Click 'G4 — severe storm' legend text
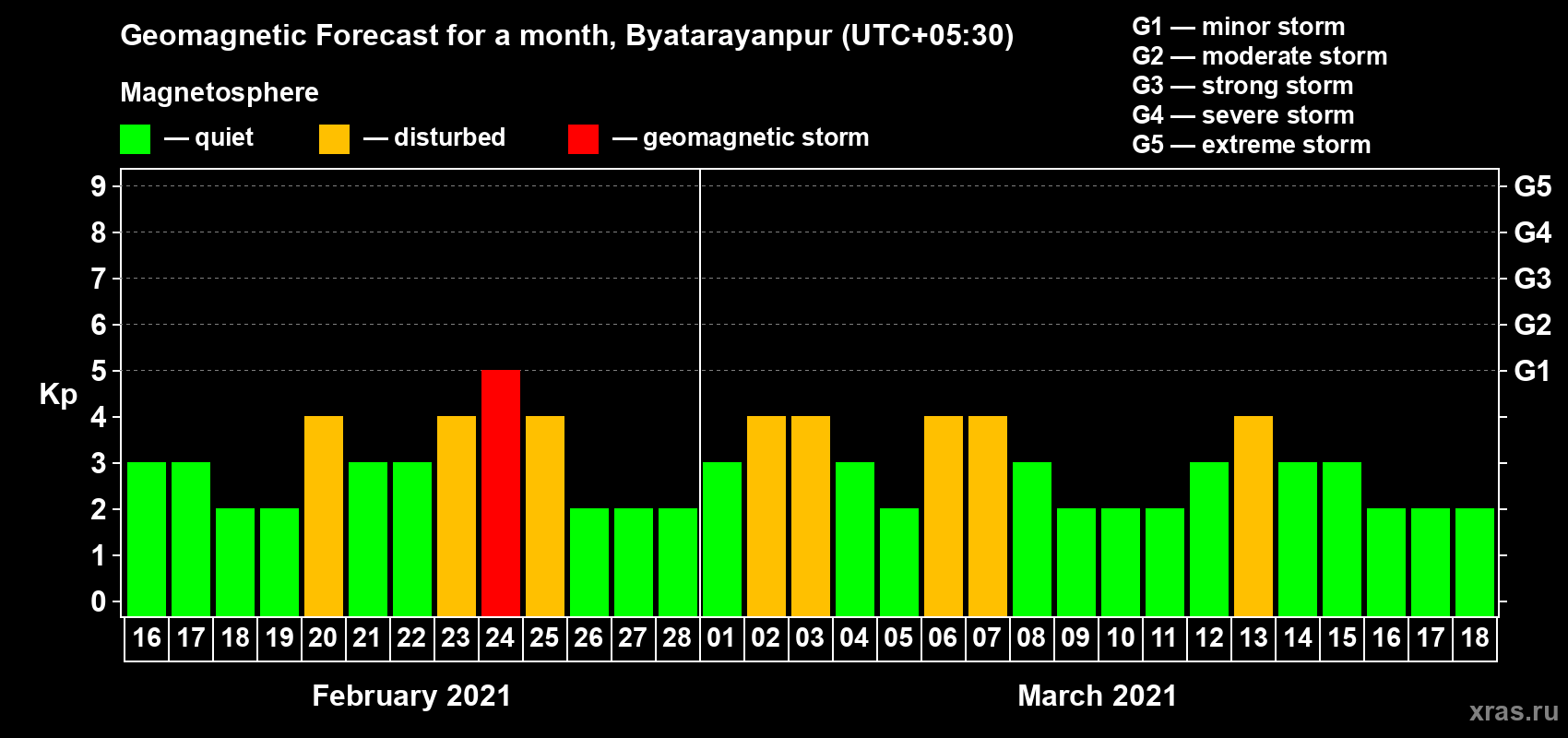 (1242, 115)
